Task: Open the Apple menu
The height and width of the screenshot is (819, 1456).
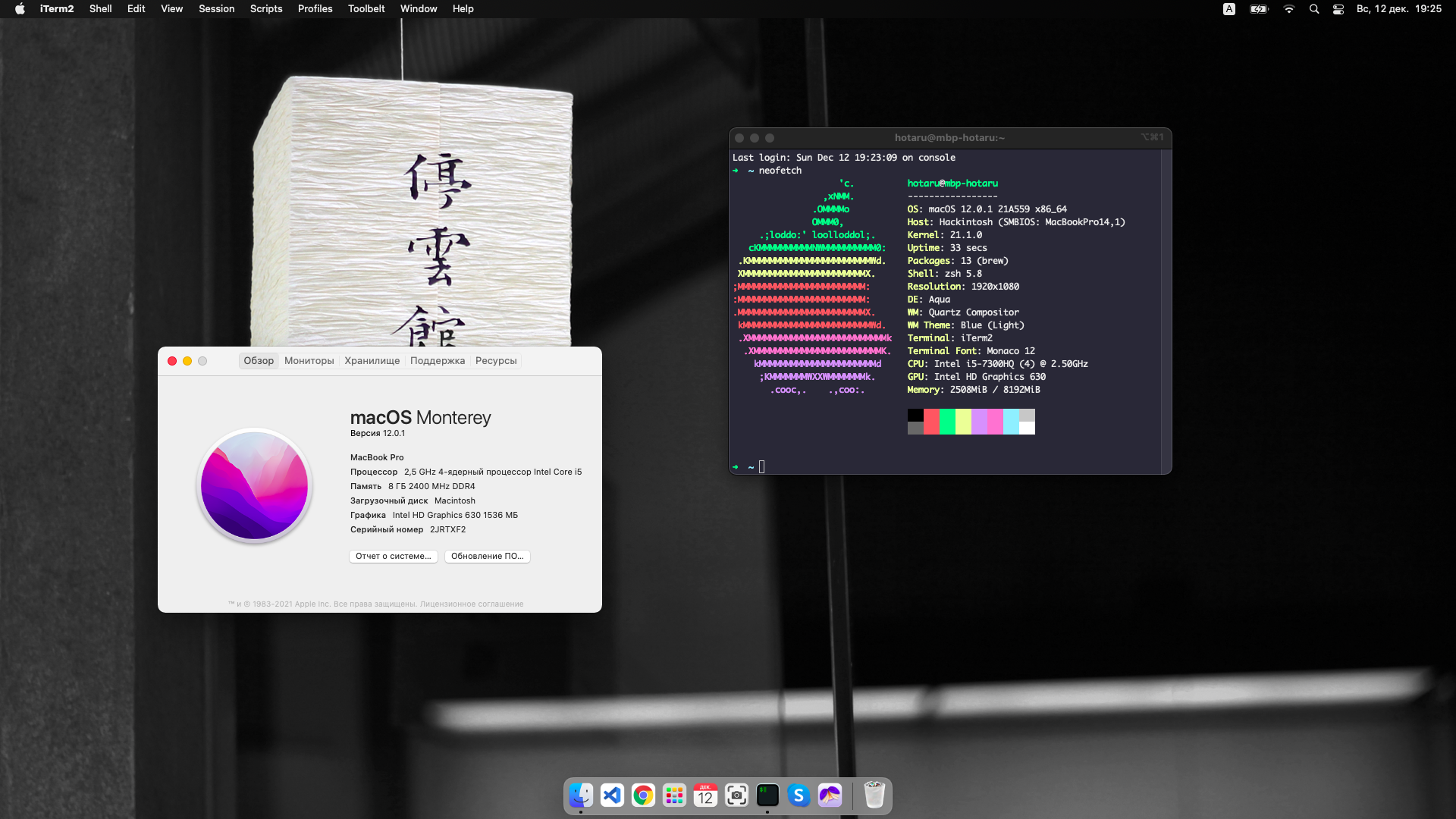Action: pyautogui.click(x=20, y=9)
